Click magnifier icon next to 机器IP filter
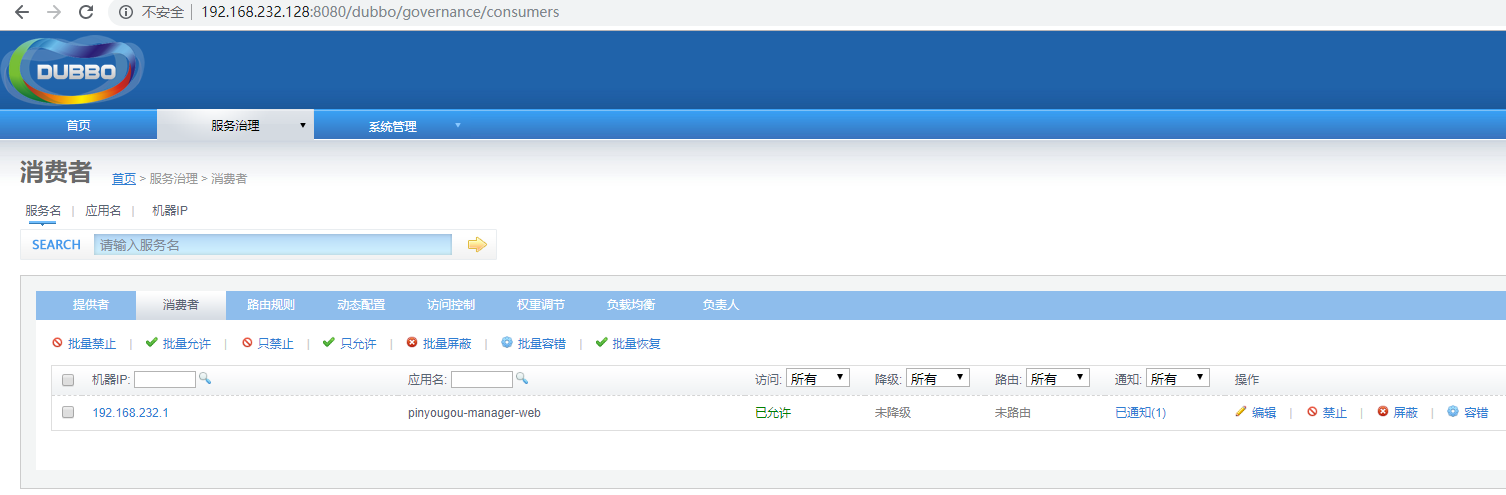1506x495 pixels. point(204,378)
